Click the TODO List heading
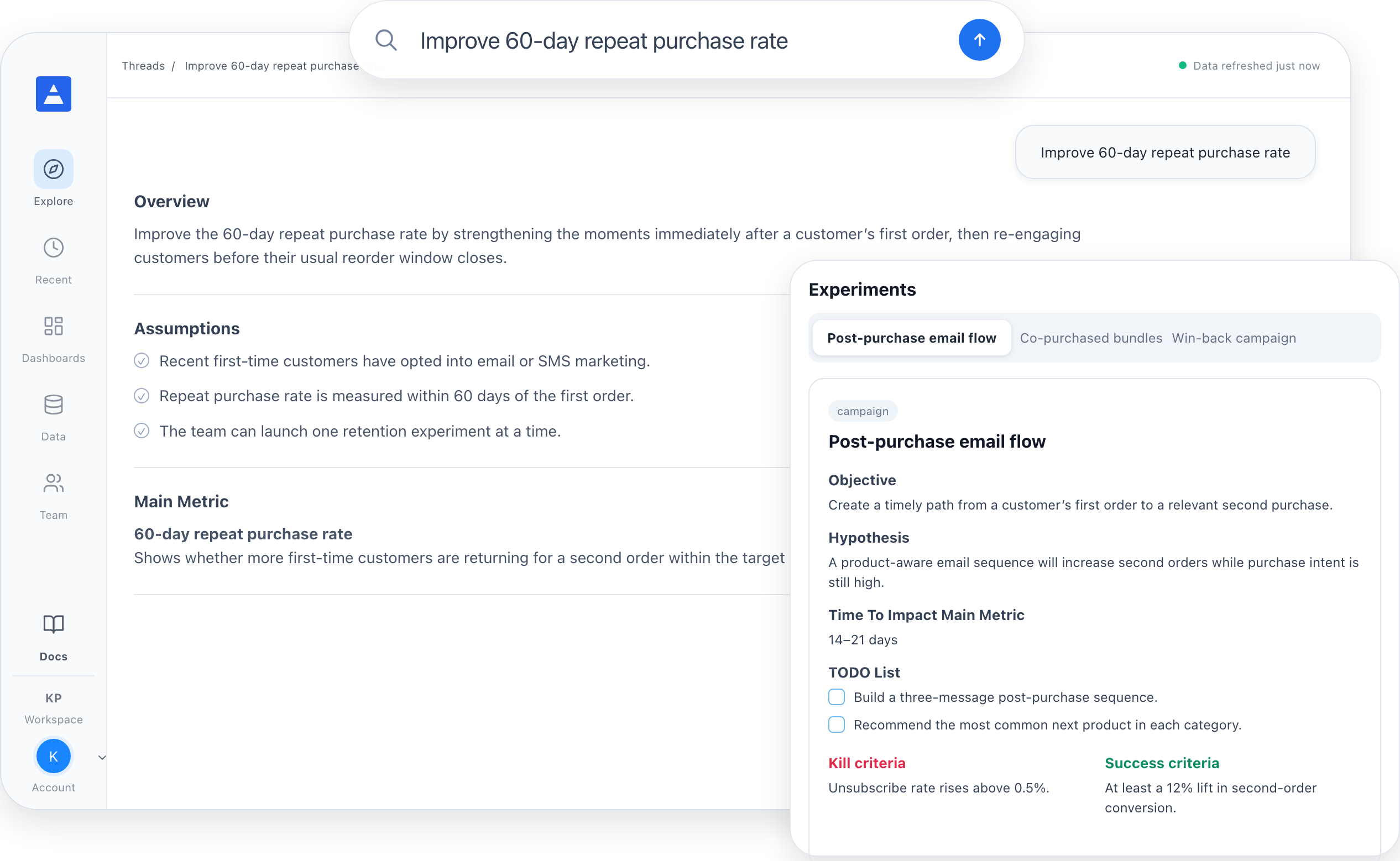 [x=864, y=673]
